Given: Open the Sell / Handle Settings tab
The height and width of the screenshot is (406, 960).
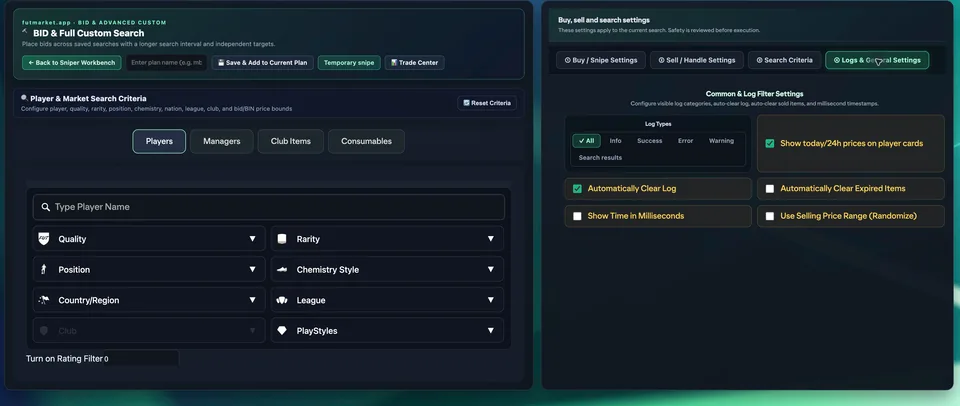Looking at the screenshot, I should tap(697, 60).
